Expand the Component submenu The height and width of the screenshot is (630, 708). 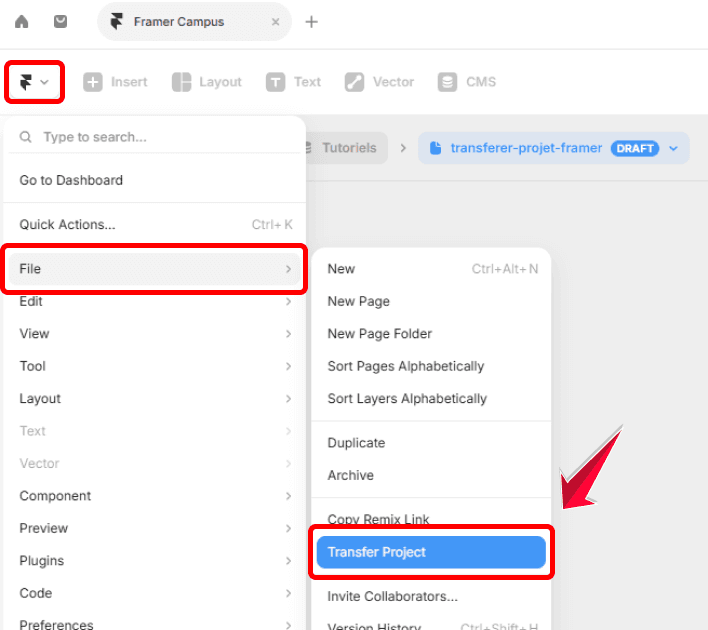(x=154, y=496)
